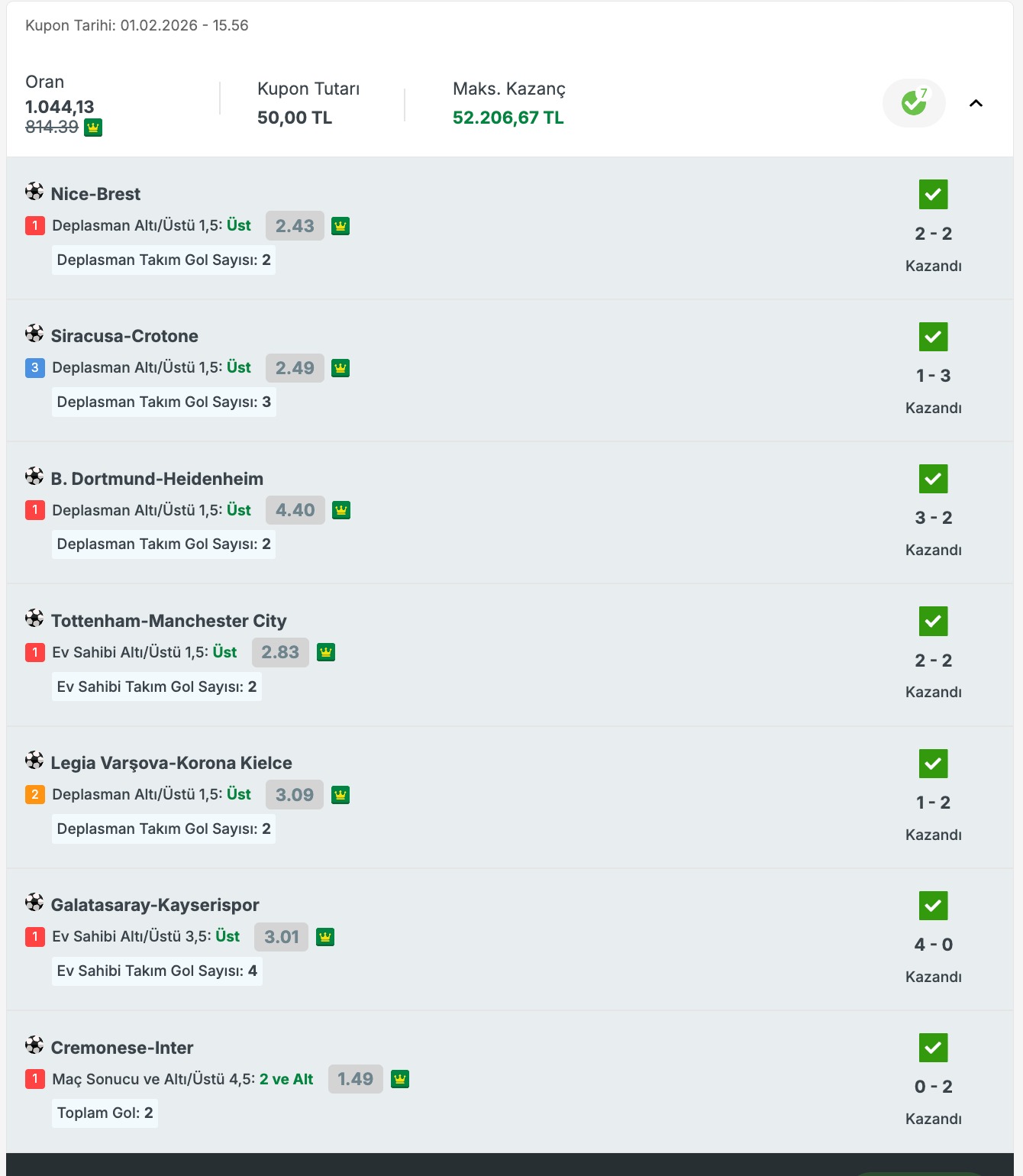Click the 3.01 odds for Galatasaray
The height and width of the screenshot is (1176, 1023).
[281, 937]
